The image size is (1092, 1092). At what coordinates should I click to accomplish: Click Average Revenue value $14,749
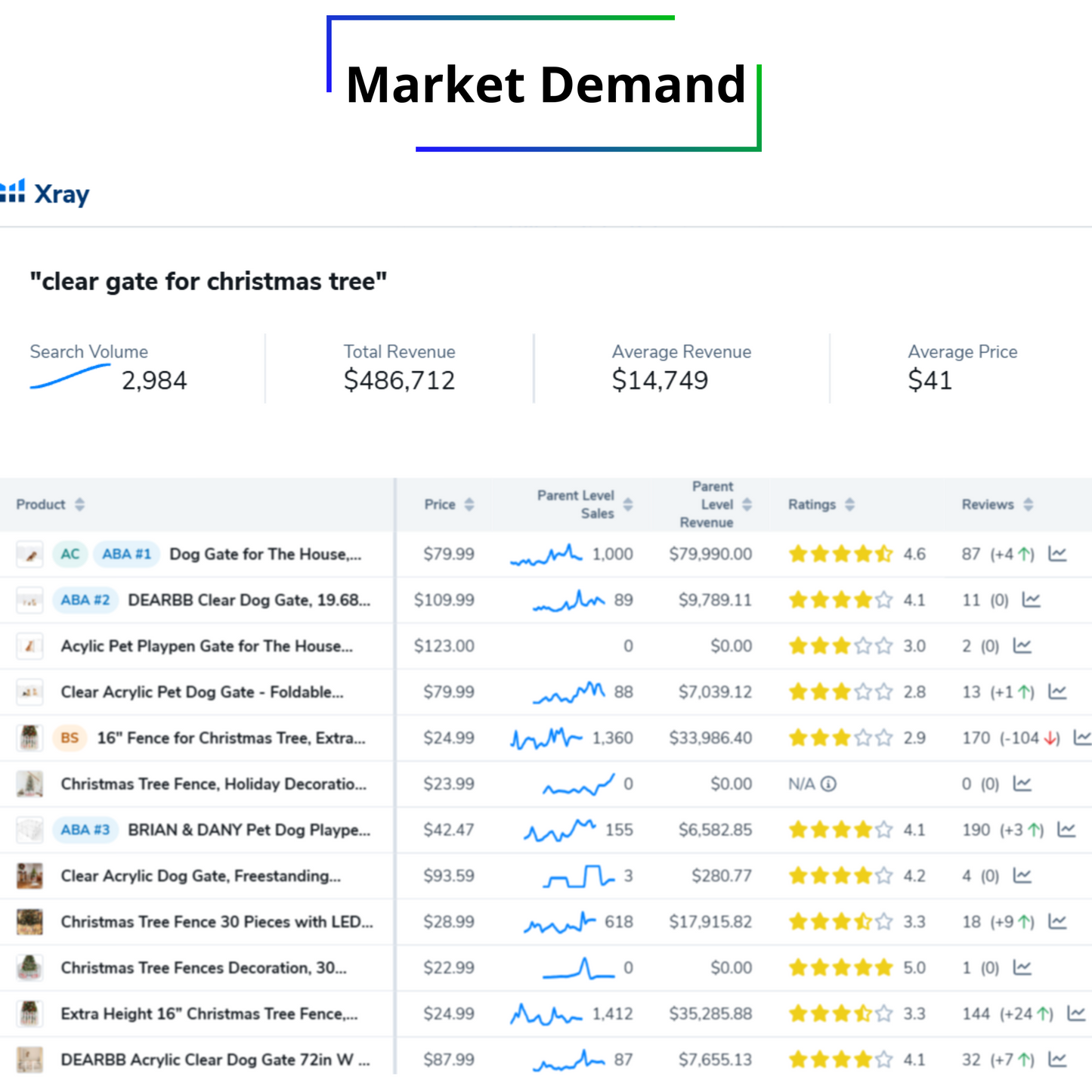[x=660, y=380]
